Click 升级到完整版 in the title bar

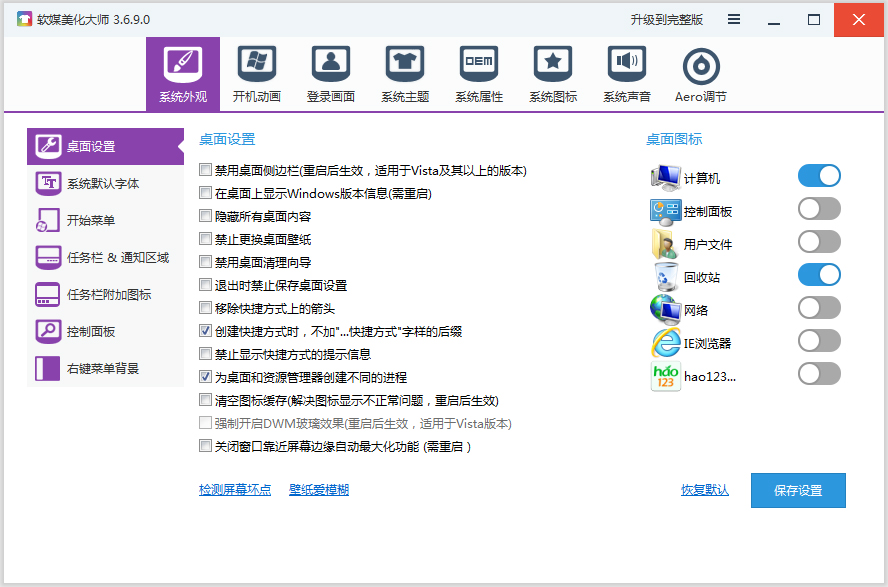[x=667, y=20]
